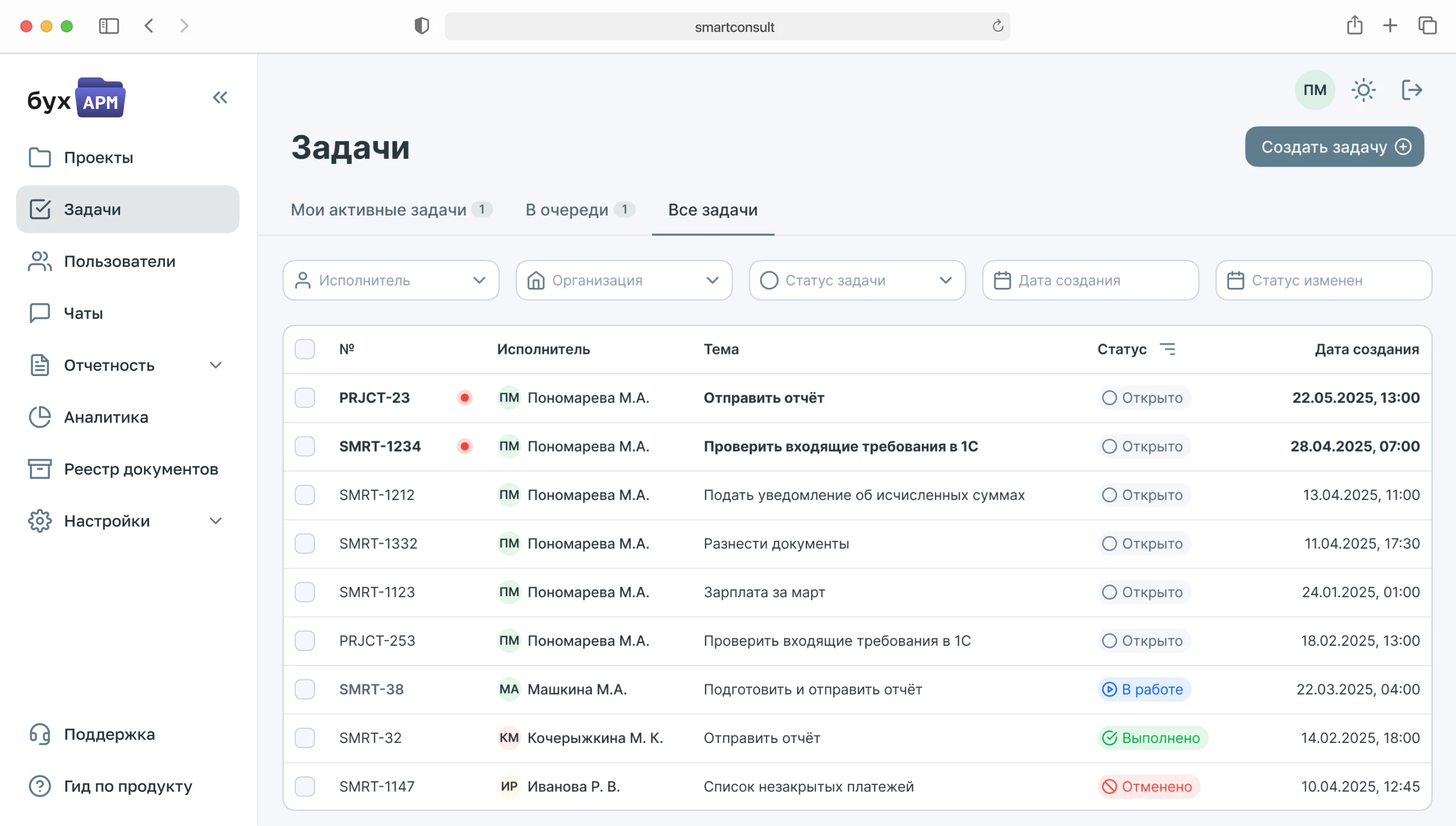This screenshot has width=1456, height=826.
Task: Switch to Мои активные задачи tab
Action: tap(391, 210)
